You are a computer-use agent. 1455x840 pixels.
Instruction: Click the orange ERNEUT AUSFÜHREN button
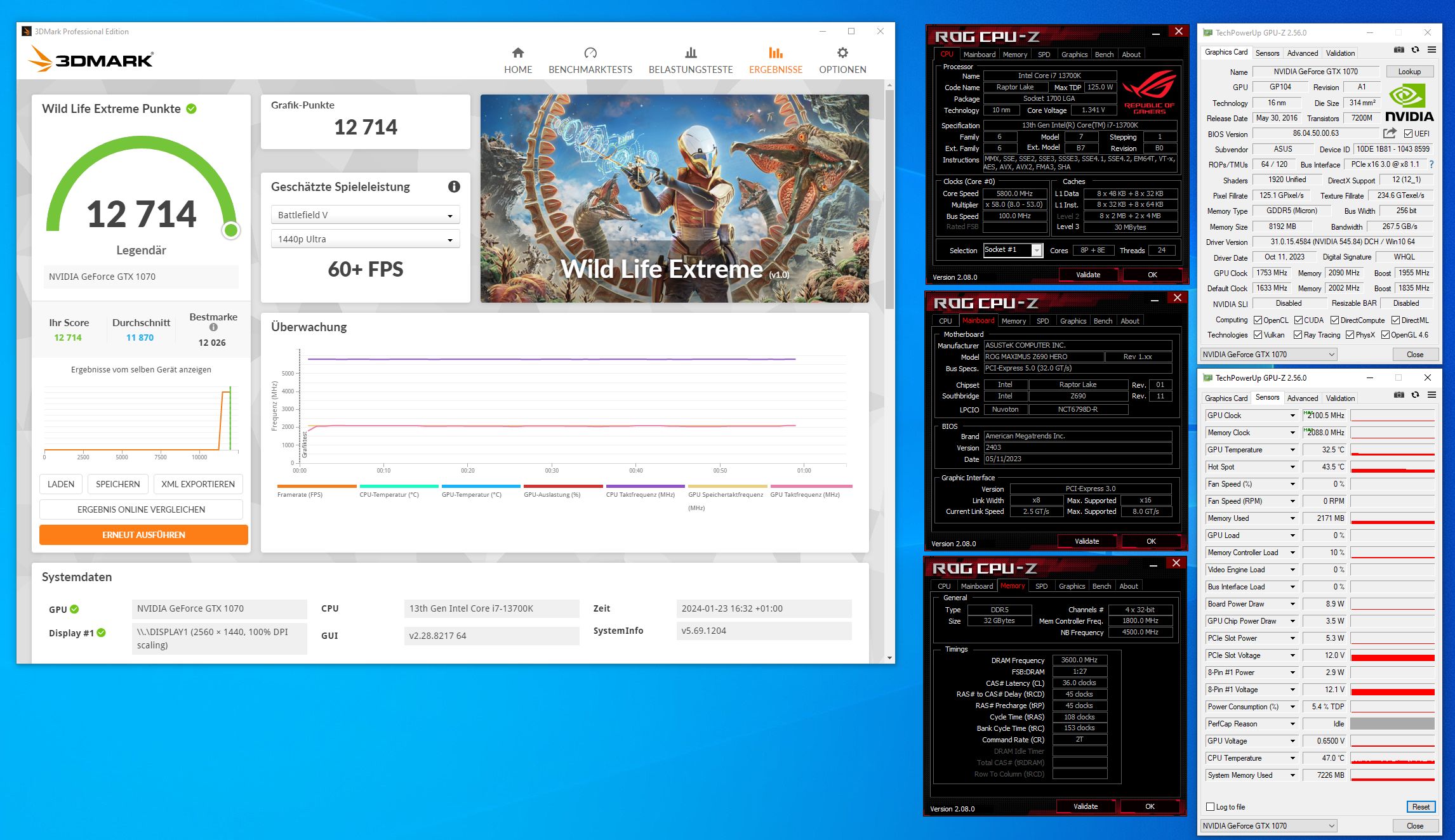coord(143,535)
